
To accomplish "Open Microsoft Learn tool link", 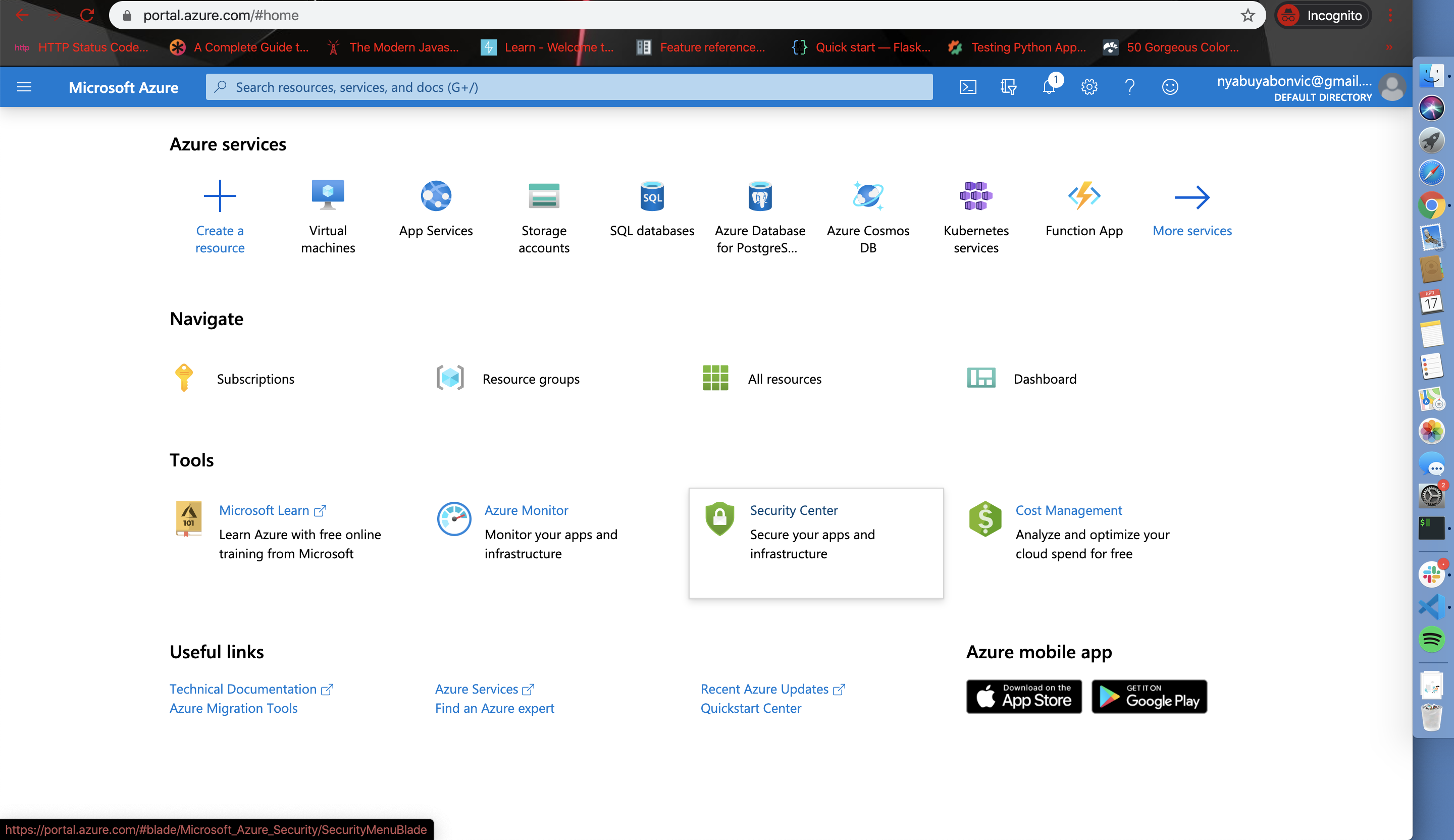I will point(272,510).
